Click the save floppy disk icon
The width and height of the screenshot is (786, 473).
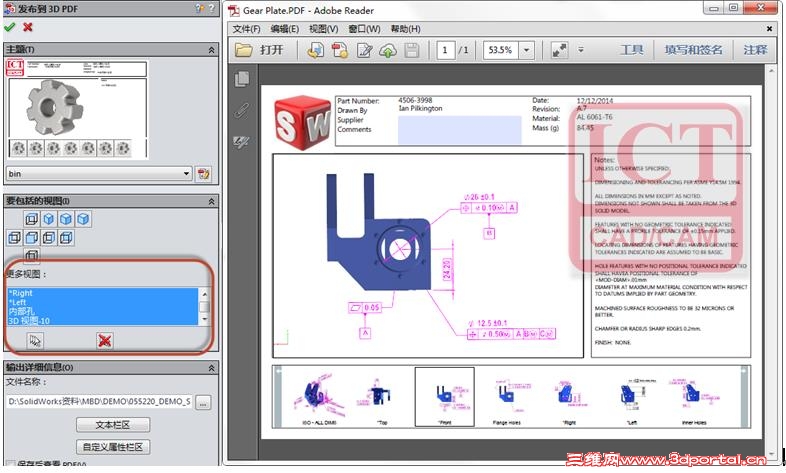(x=412, y=50)
